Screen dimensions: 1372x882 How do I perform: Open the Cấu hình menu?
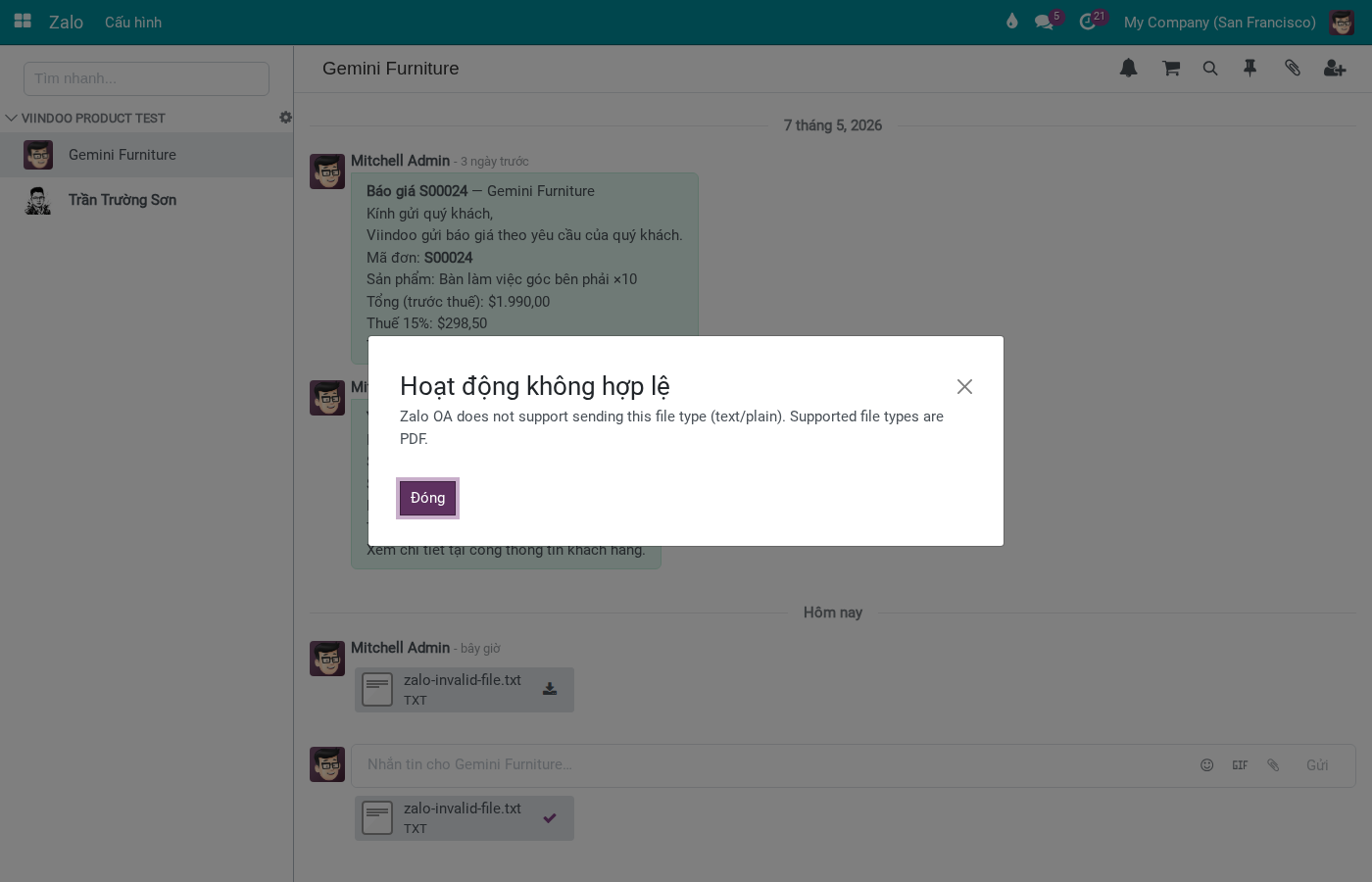pyautogui.click(x=133, y=22)
